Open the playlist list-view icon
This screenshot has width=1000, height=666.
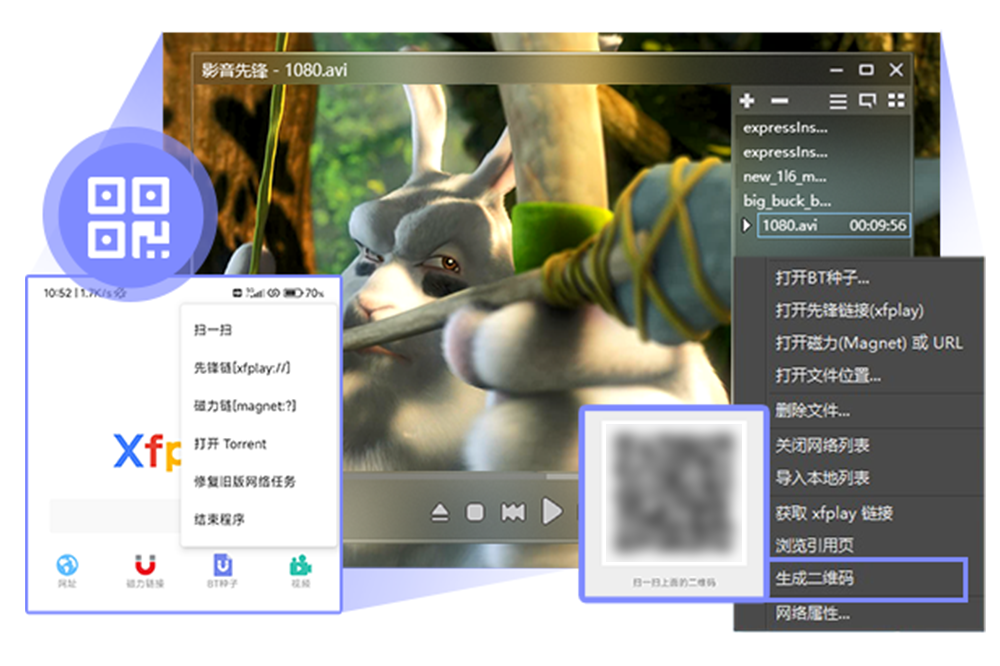[838, 101]
